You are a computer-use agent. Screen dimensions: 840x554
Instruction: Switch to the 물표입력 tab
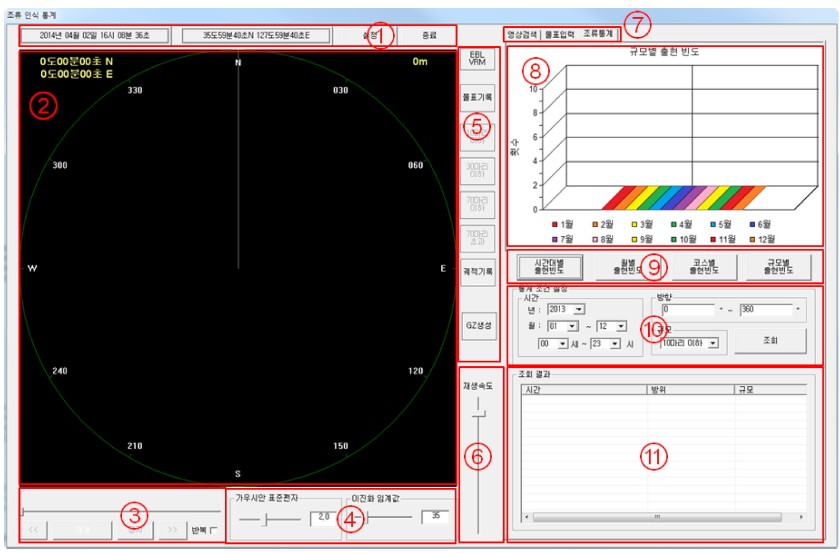click(559, 35)
